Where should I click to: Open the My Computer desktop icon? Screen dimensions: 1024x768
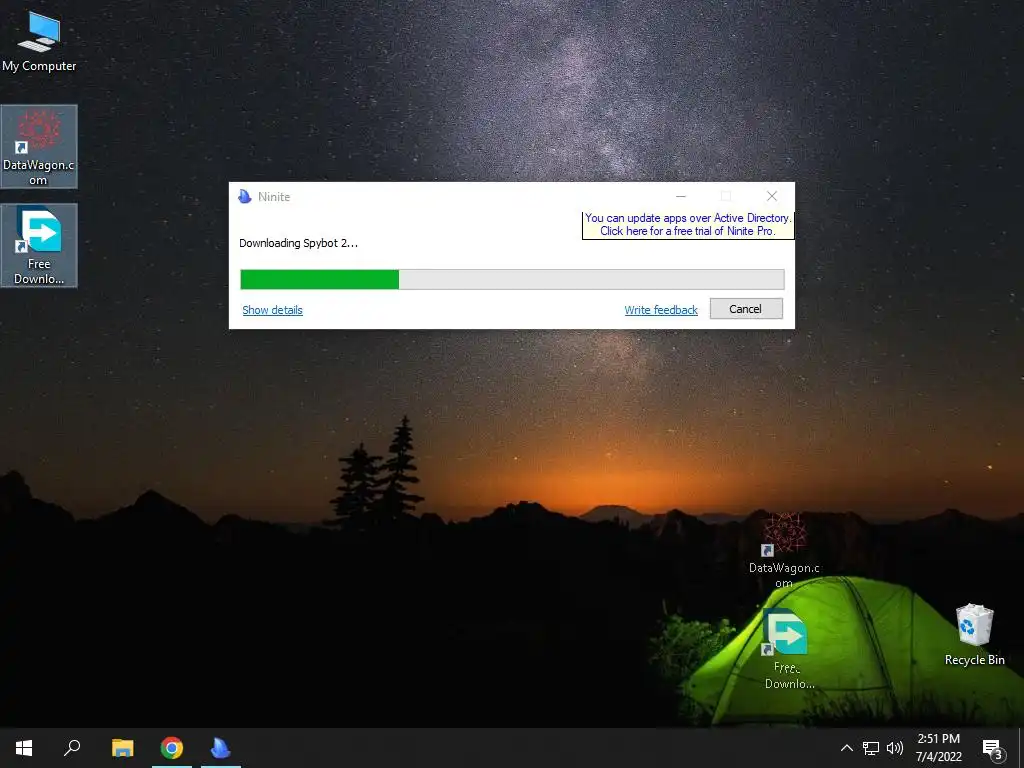[x=39, y=42]
